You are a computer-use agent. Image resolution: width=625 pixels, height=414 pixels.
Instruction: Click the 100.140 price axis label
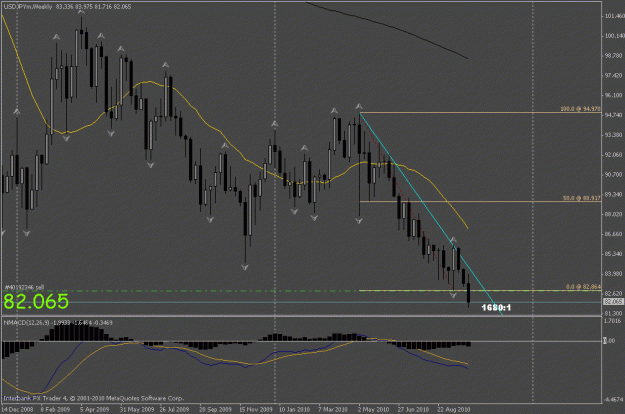614,36
